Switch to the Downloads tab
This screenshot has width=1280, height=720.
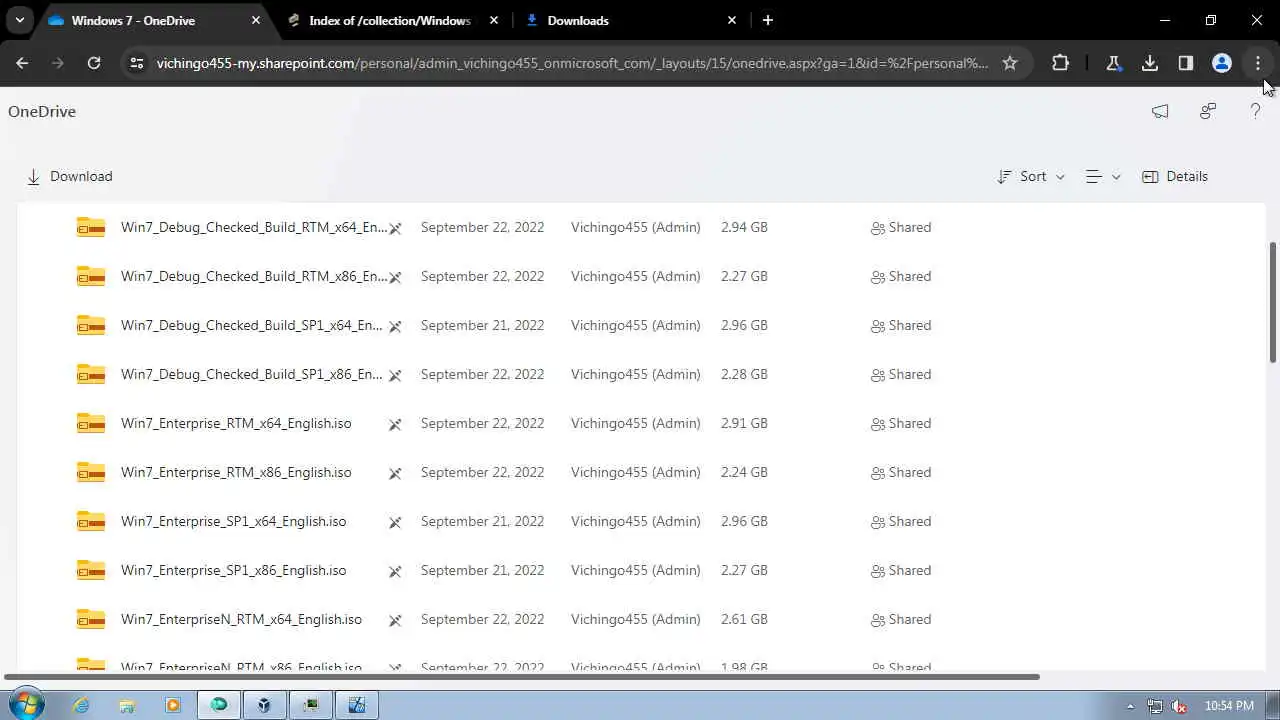pyautogui.click(x=630, y=20)
